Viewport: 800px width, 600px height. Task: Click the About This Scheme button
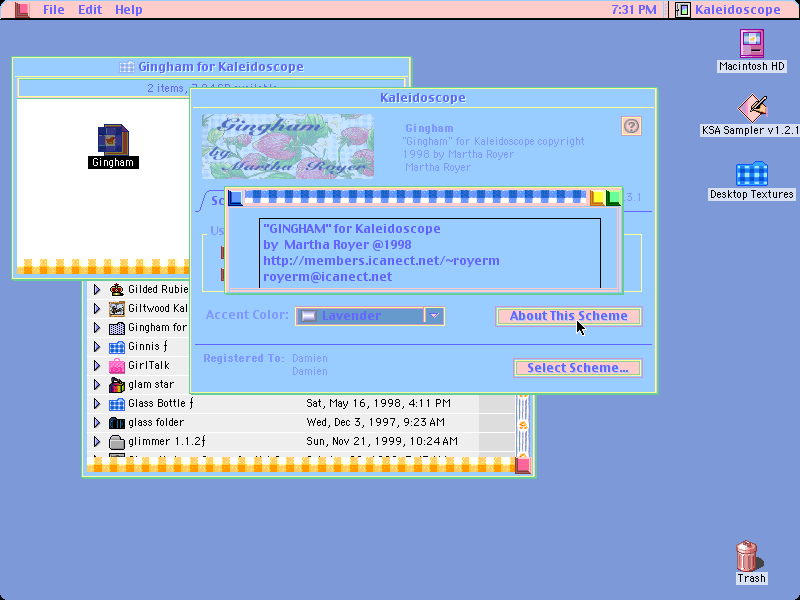click(568, 316)
